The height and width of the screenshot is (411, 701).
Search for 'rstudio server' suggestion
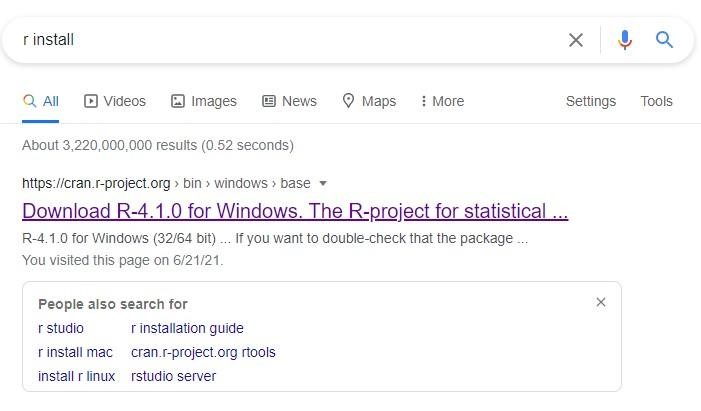[173, 376]
